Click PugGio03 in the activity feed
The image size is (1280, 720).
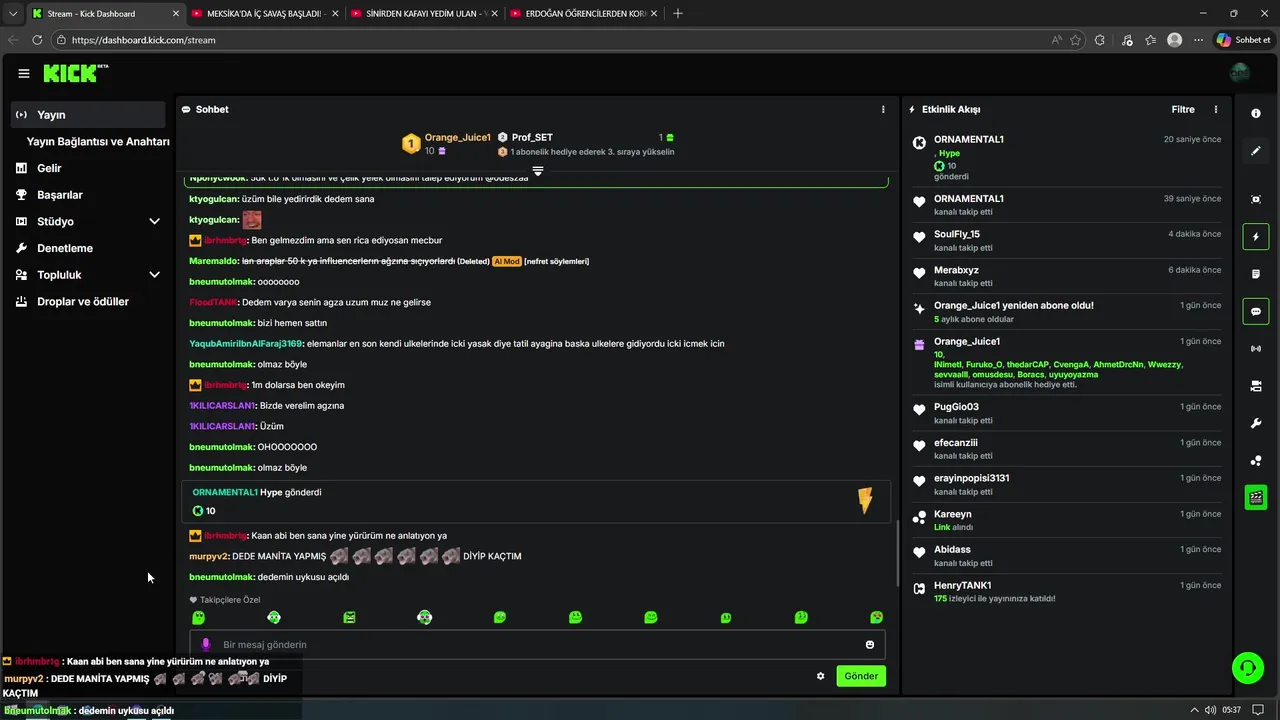point(956,407)
